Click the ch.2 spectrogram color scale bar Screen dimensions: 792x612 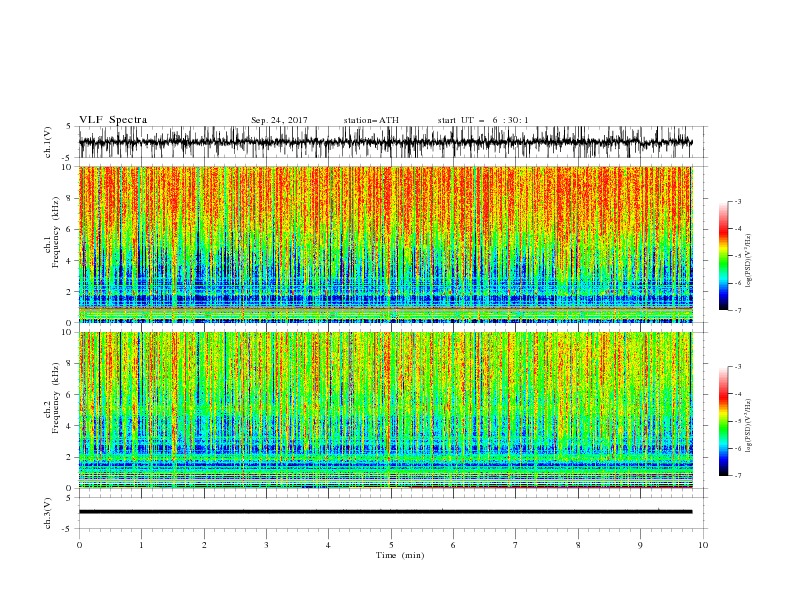click(x=723, y=421)
